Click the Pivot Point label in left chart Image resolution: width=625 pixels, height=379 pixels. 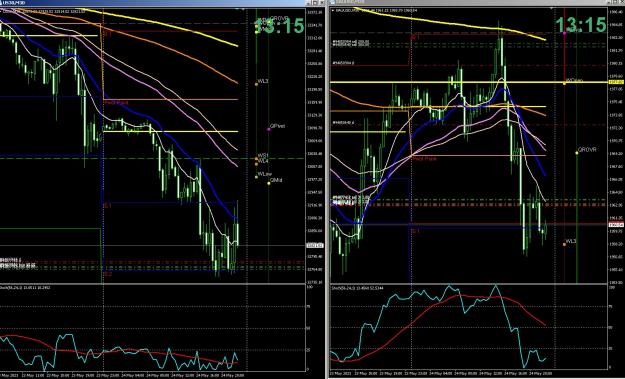coord(116,103)
